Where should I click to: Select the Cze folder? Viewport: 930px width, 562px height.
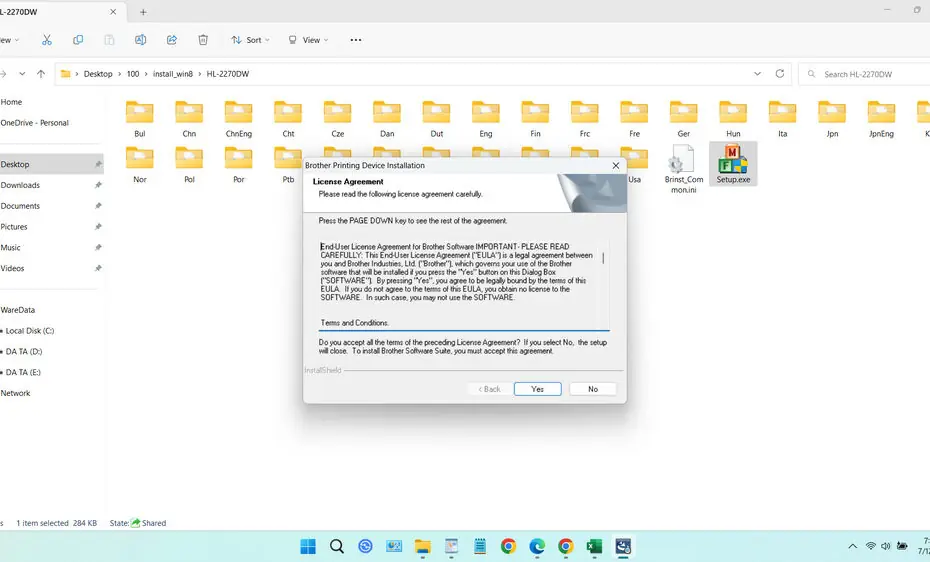click(x=337, y=119)
